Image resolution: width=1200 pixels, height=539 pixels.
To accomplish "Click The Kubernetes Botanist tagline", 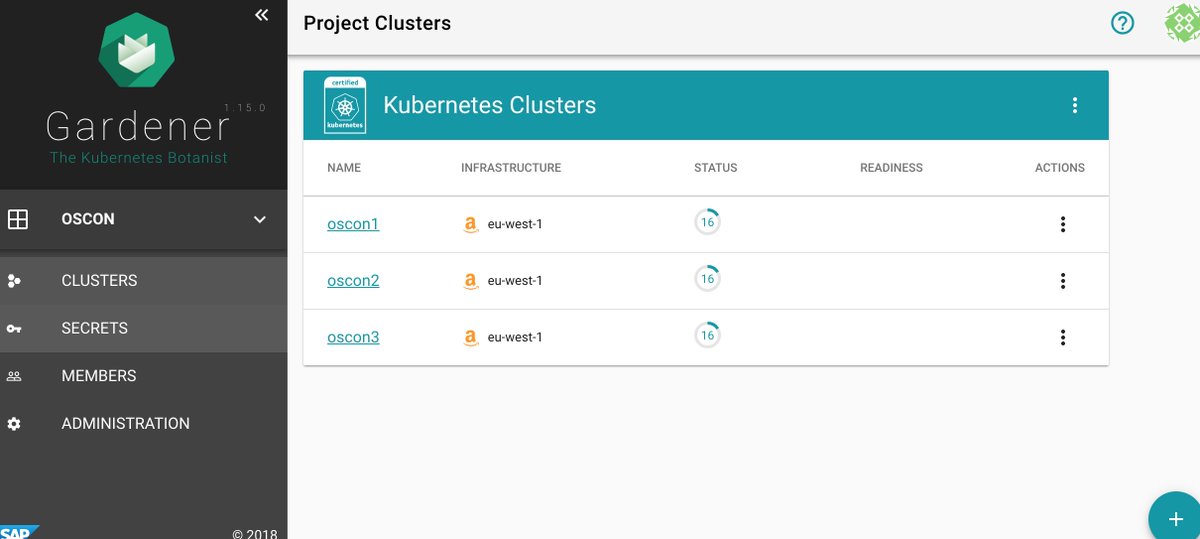I will (x=139, y=158).
